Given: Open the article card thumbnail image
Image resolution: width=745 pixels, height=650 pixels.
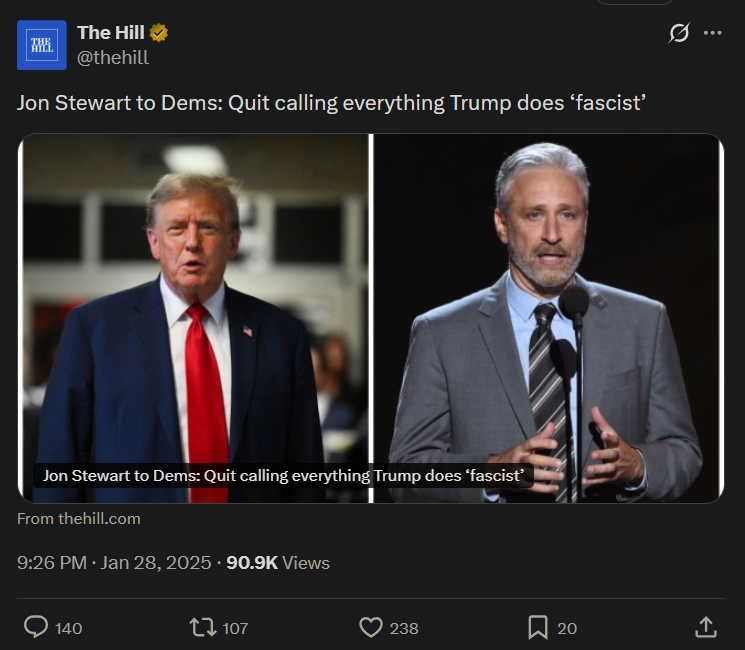Looking at the screenshot, I should click(x=371, y=318).
